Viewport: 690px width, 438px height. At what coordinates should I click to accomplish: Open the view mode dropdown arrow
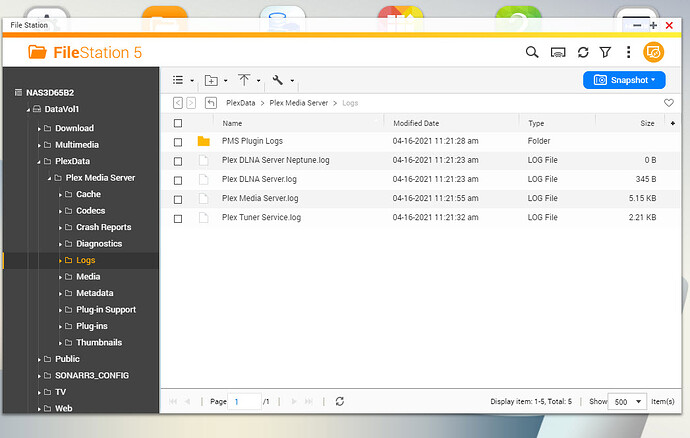click(x=192, y=81)
